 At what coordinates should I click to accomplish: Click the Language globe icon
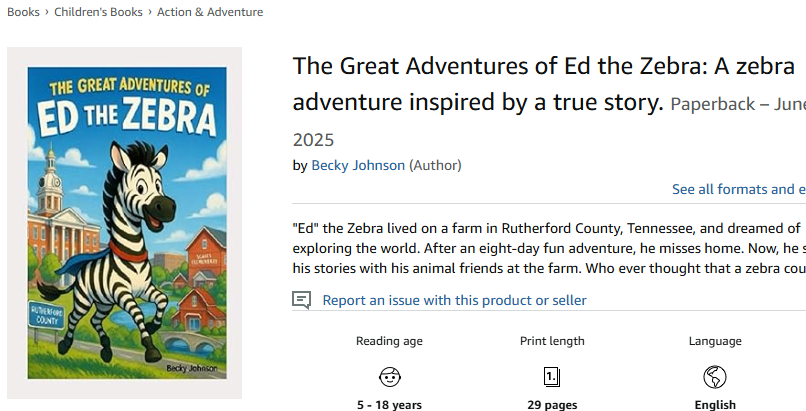click(x=715, y=377)
